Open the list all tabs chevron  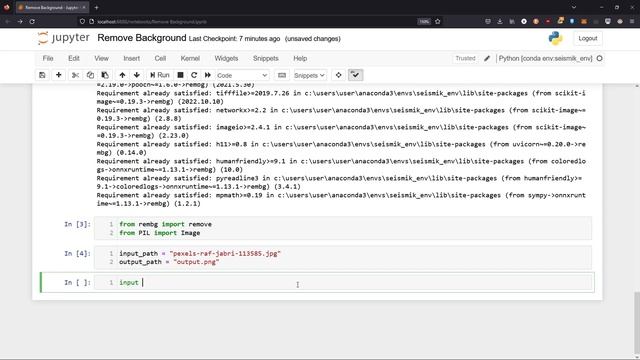(573, 7)
